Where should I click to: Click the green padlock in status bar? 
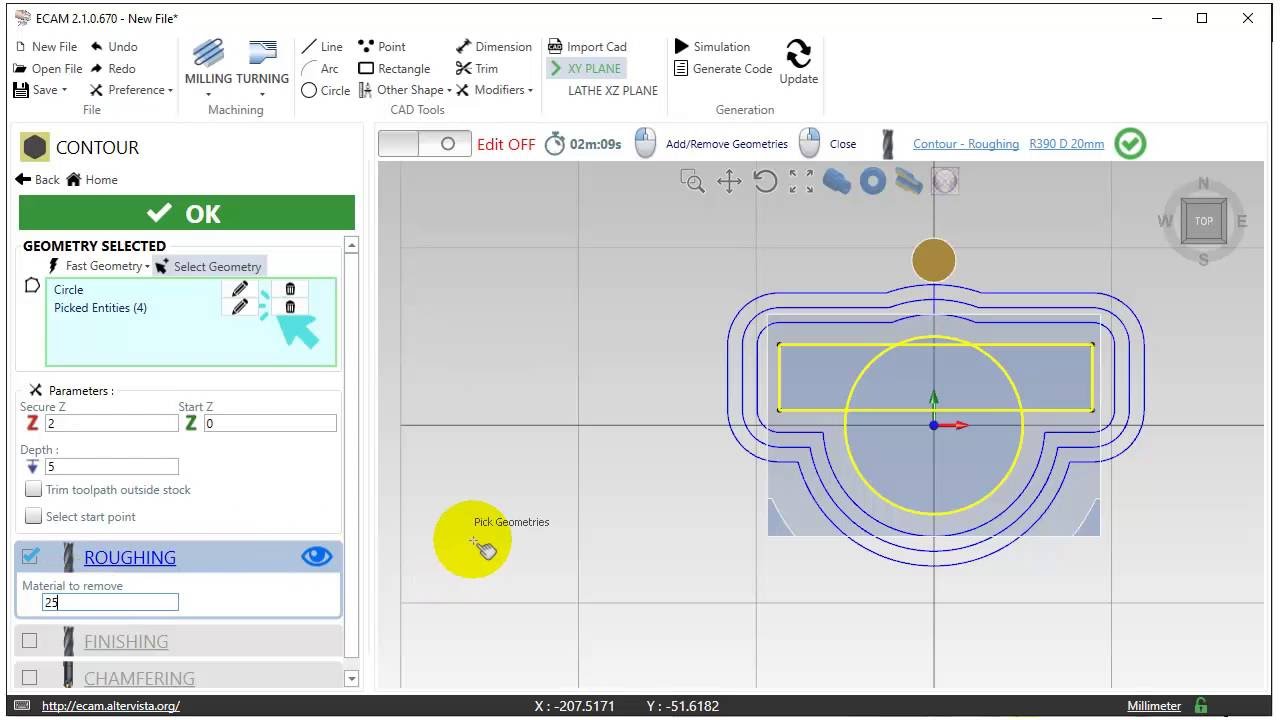point(1201,706)
